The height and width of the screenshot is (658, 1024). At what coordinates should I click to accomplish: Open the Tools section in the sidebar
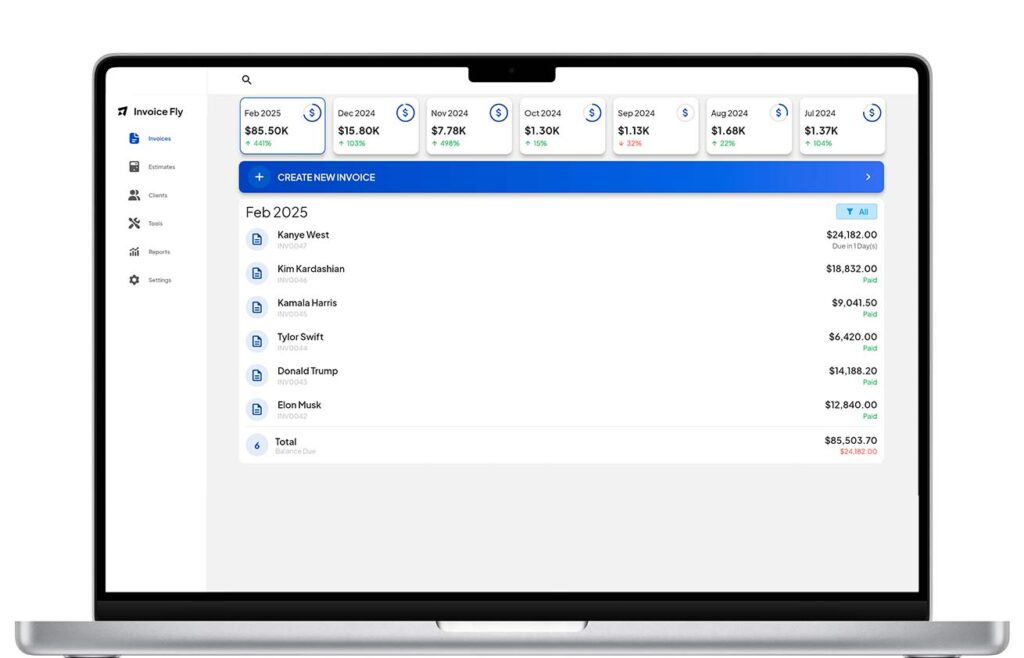[x=135, y=223]
